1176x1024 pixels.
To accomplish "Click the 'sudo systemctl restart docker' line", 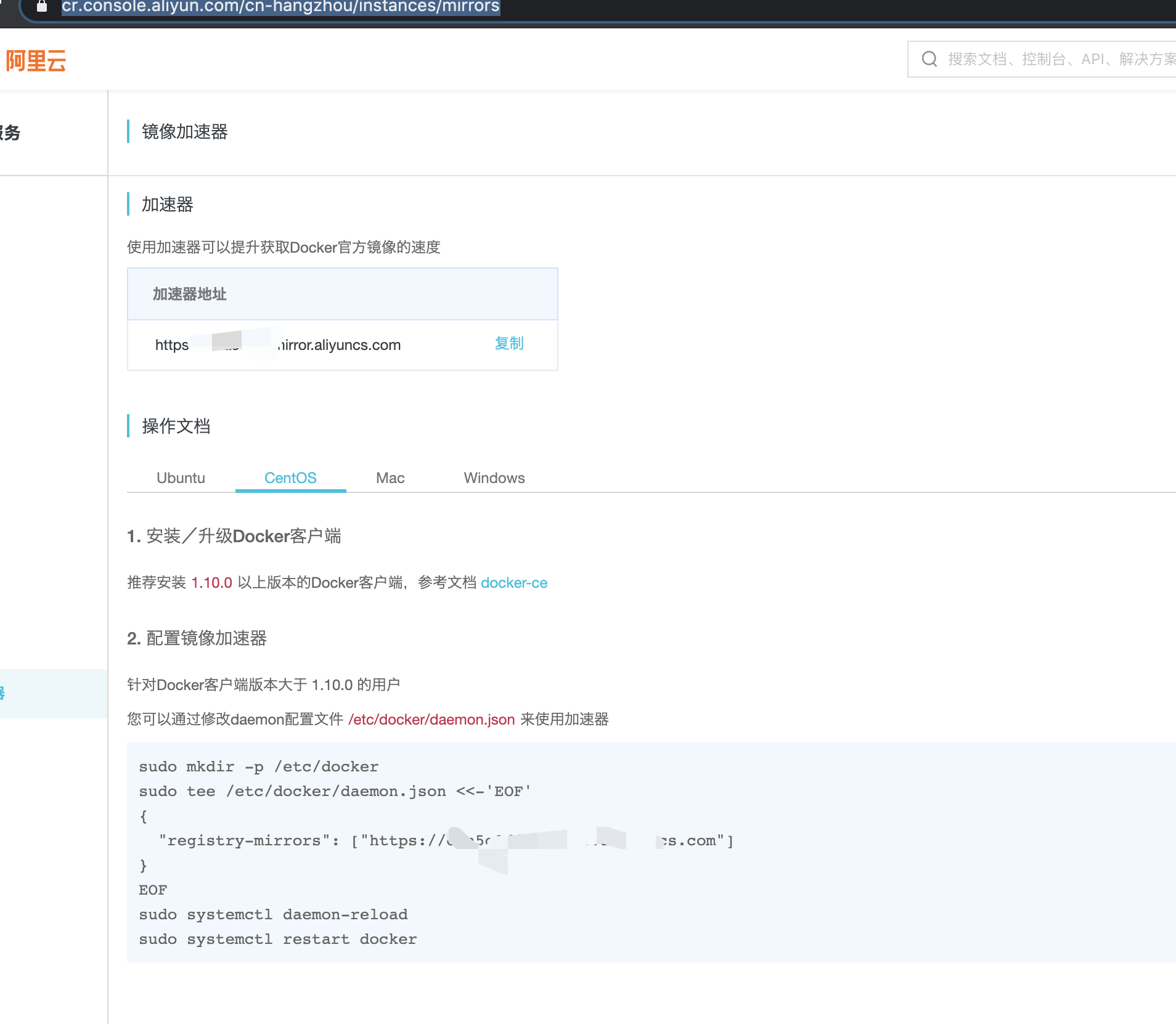I will [278, 939].
